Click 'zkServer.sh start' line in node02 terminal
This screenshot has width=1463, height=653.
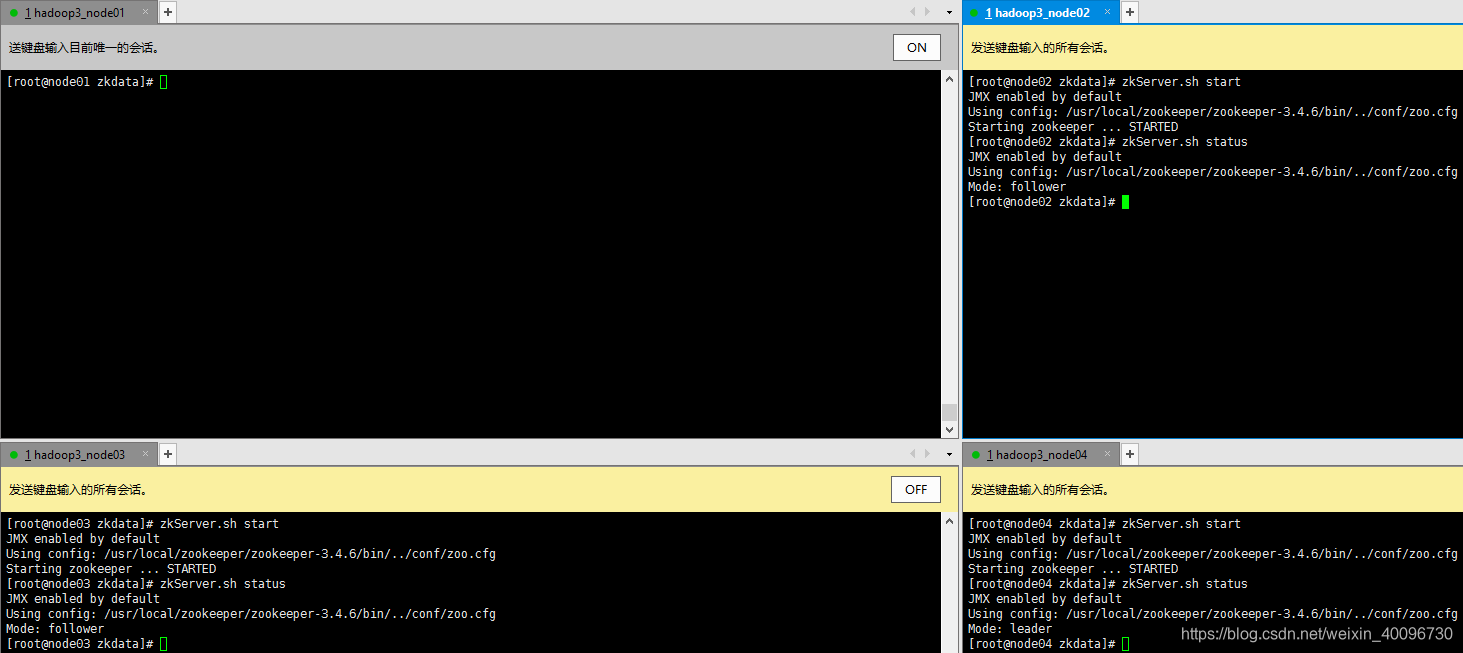1104,82
